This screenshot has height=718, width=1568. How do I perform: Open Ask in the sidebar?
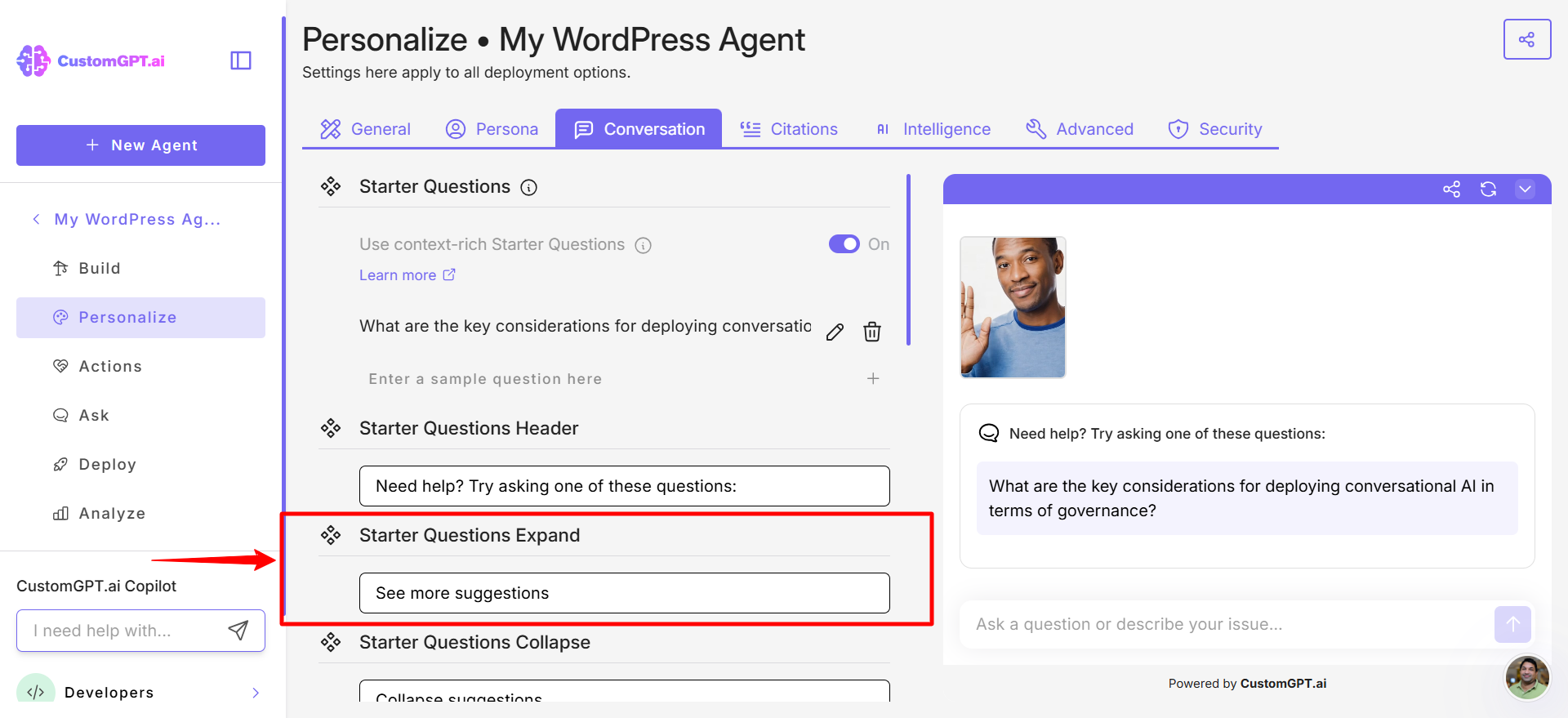(x=140, y=415)
